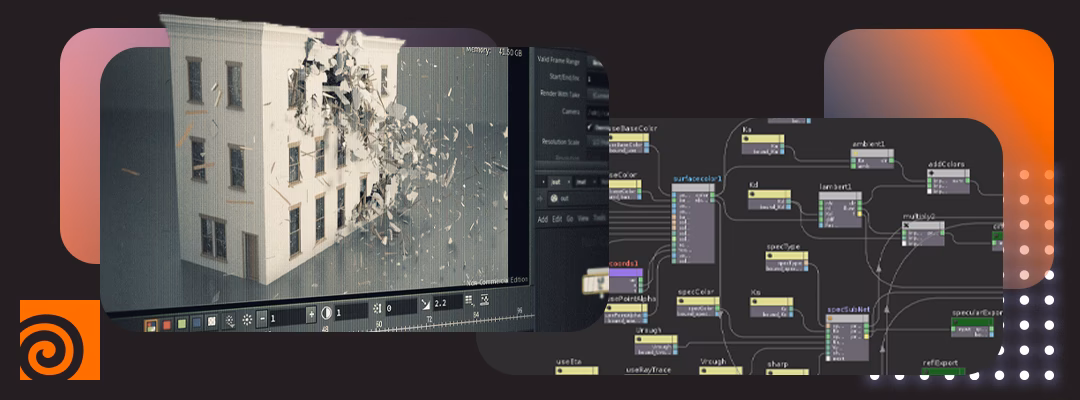1080x400 pixels.
Task: Select the green channel display button
Action: 182,322
